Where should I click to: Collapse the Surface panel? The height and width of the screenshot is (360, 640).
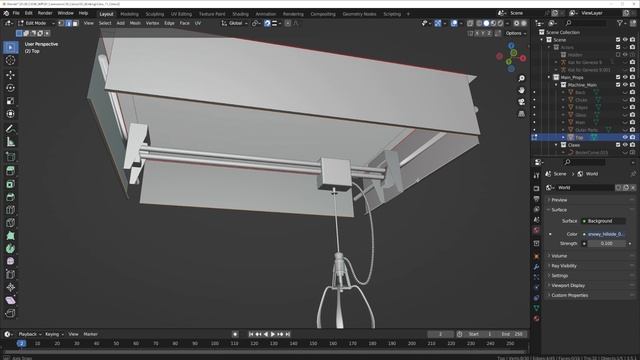click(x=590, y=210)
